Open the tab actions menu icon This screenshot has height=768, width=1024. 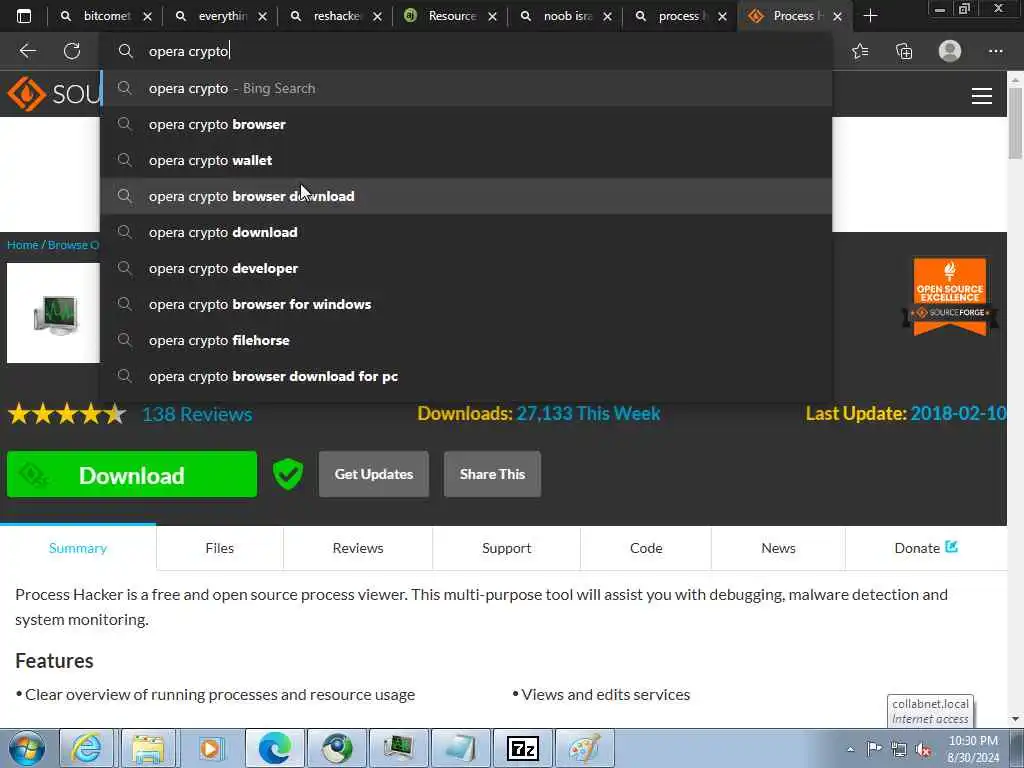pos(24,16)
